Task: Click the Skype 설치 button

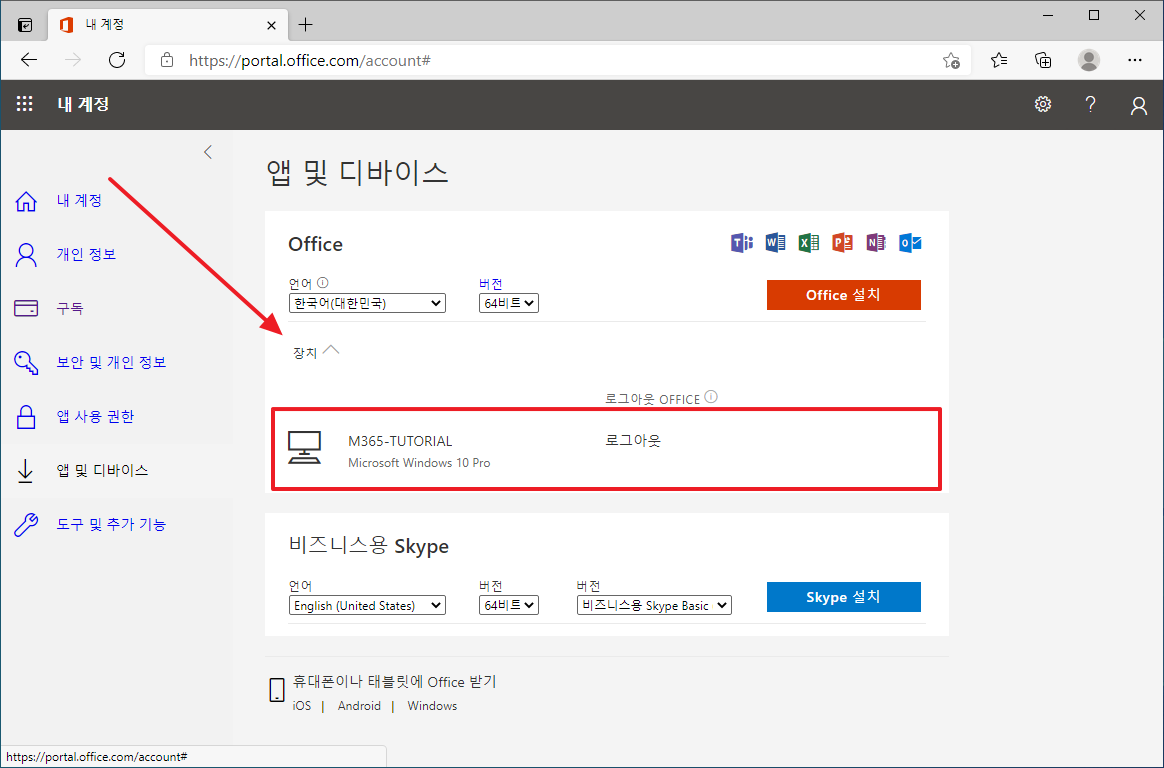Action: tap(843, 597)
